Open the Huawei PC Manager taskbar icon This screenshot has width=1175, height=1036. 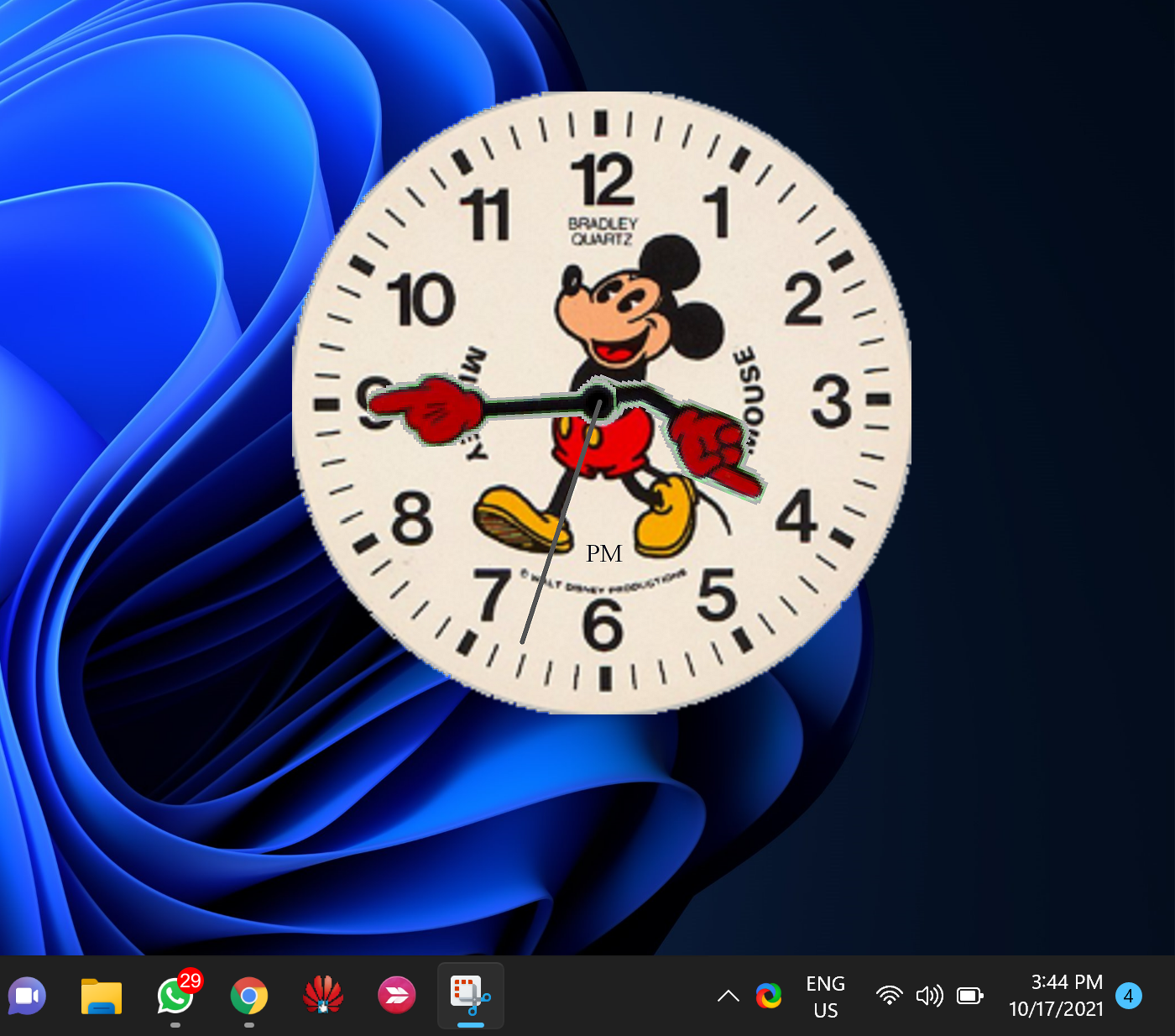[323, 996]
